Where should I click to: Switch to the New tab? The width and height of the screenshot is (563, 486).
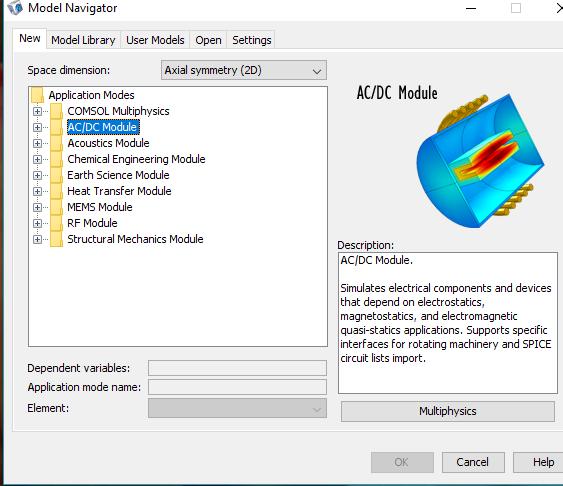click(x=30, y=38)
